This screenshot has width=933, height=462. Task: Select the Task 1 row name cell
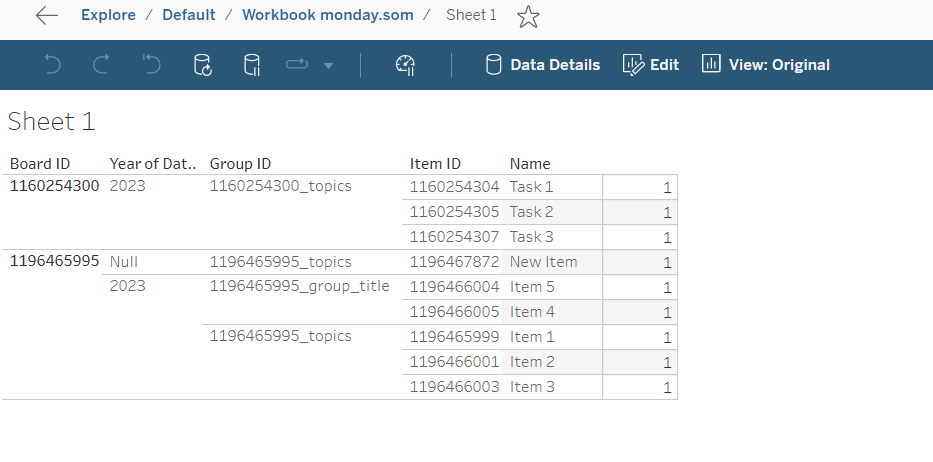click(x=531, y=187)
